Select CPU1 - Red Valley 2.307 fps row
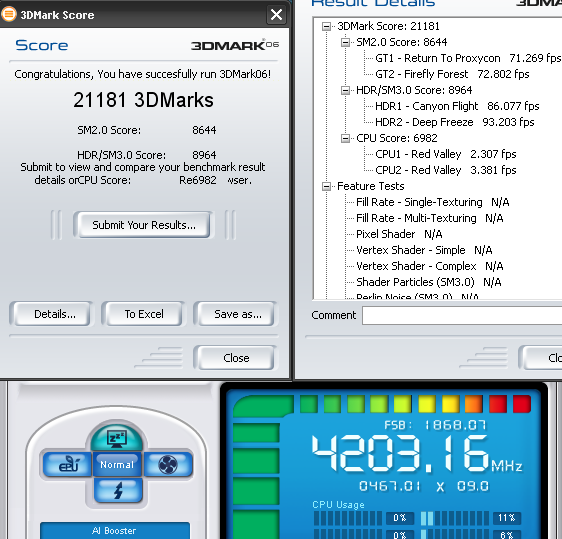This screenshot has width=562, height=539. pyautogui.click(x=446, y=154)
